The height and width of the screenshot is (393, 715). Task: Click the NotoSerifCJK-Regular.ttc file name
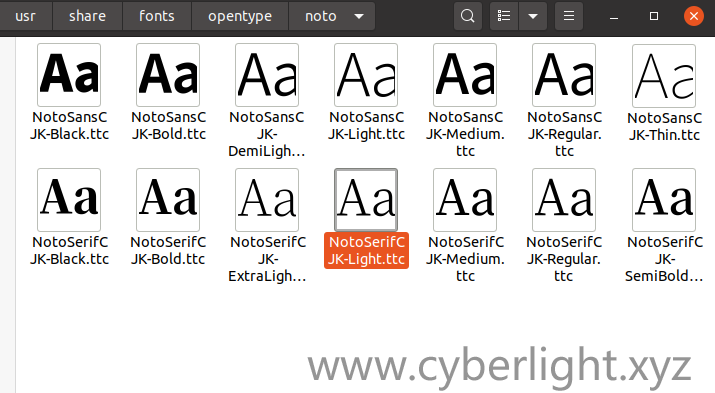coord(564,259)
